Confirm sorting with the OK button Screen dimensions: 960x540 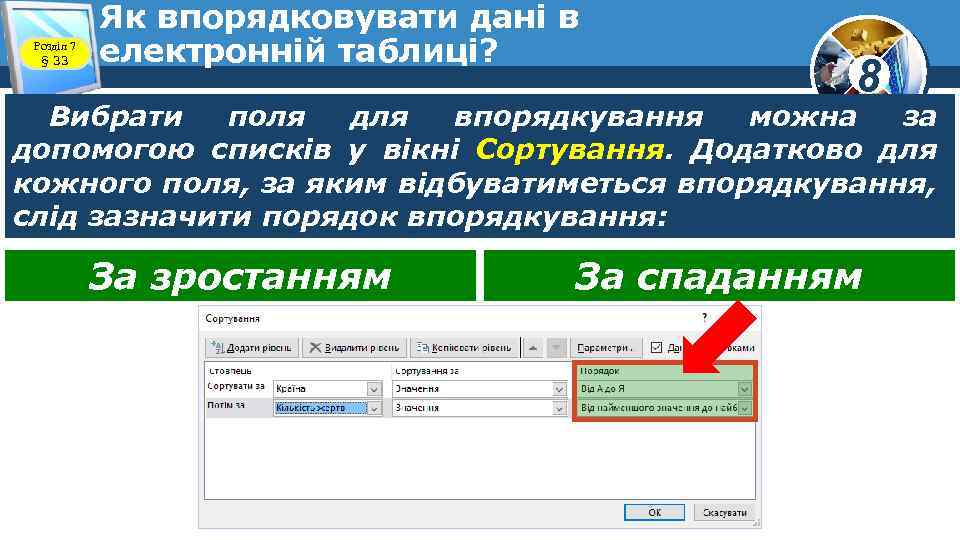[654, 512]
